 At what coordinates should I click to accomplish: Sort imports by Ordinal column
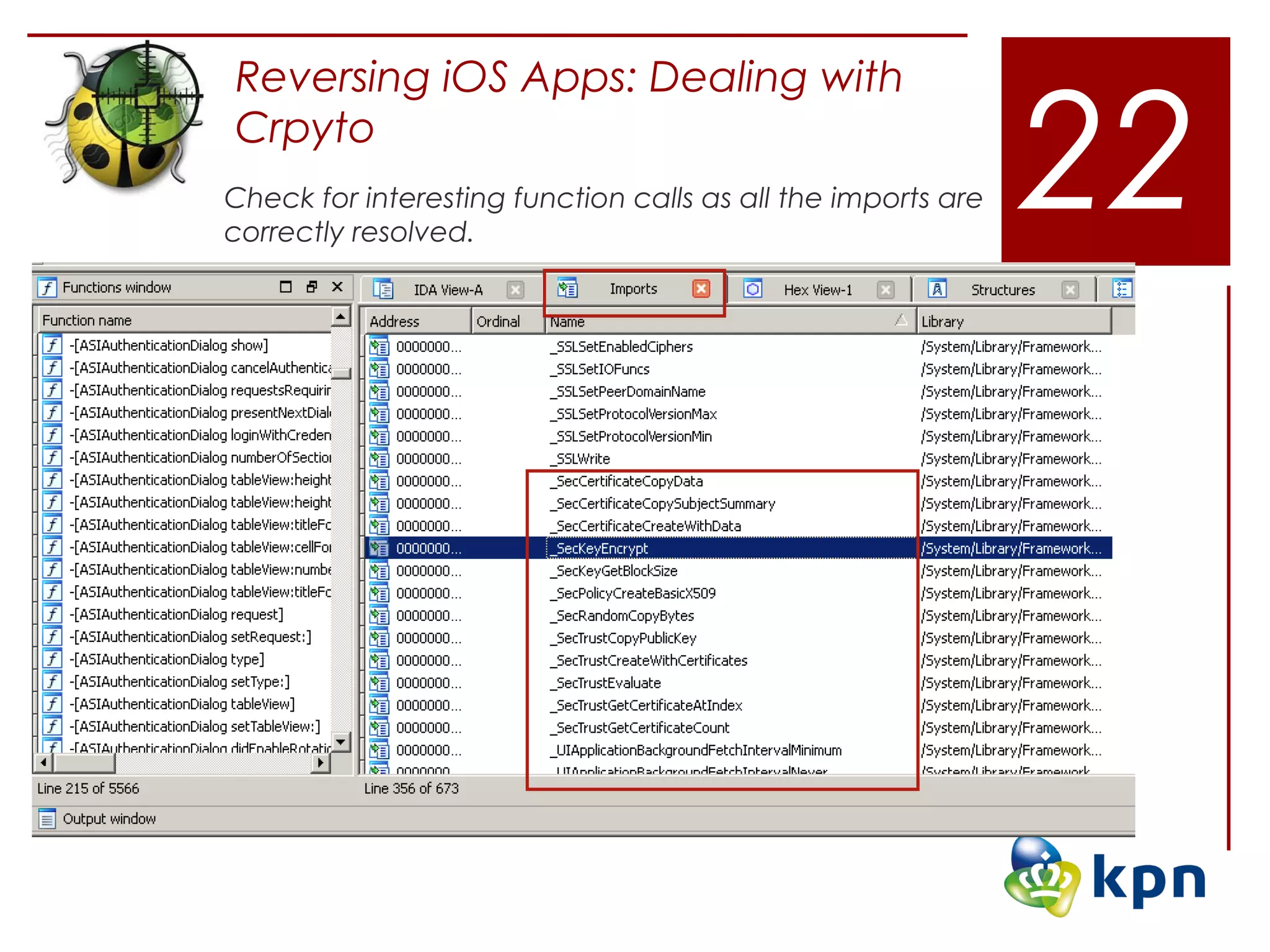coord(507,322)
